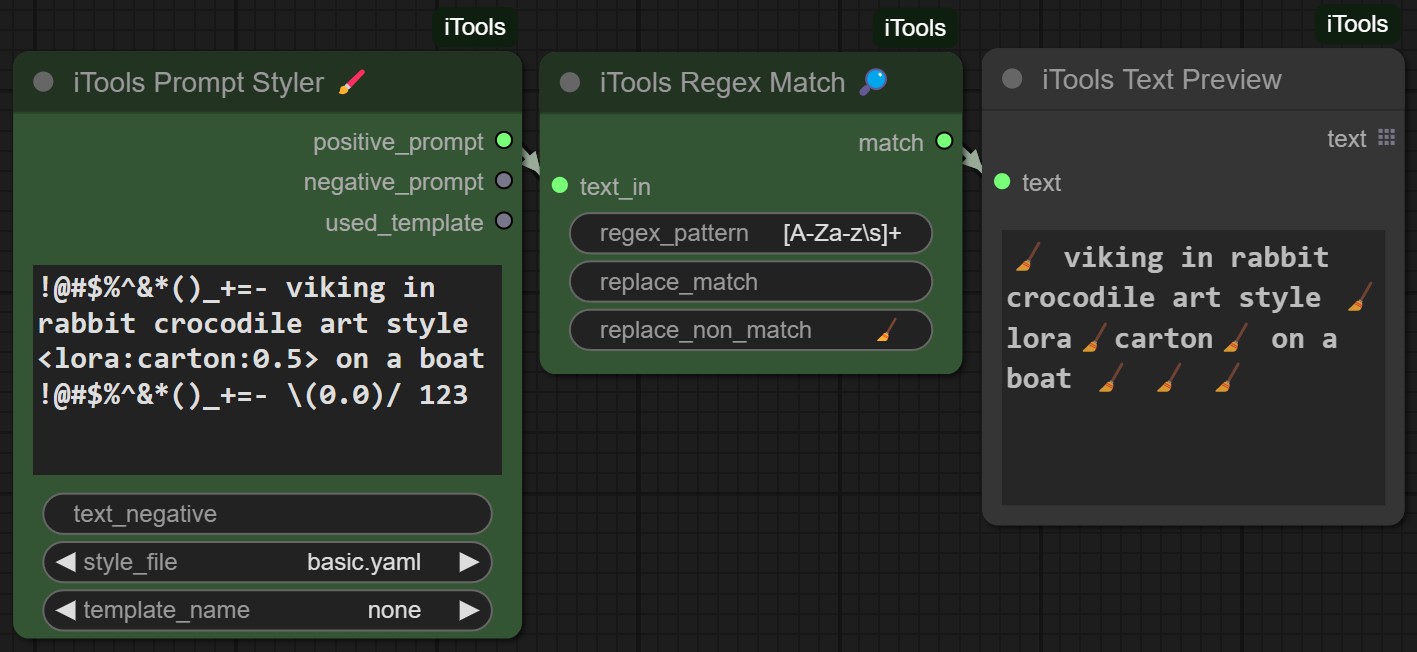Click the iTools Regex Match title text

click(x=722, y=82)
